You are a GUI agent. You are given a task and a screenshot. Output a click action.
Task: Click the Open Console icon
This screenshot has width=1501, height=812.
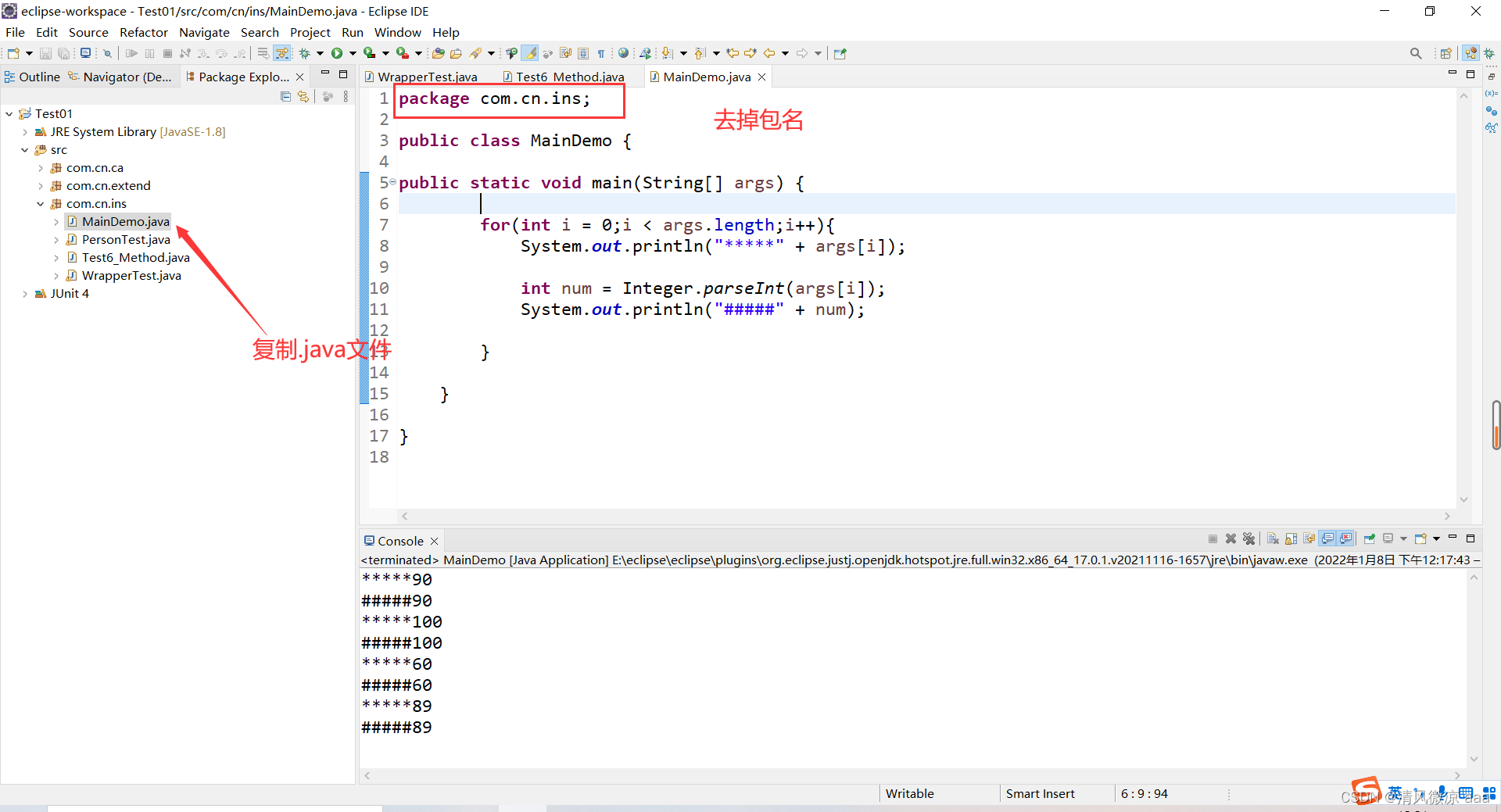[x=1421, y=538]
